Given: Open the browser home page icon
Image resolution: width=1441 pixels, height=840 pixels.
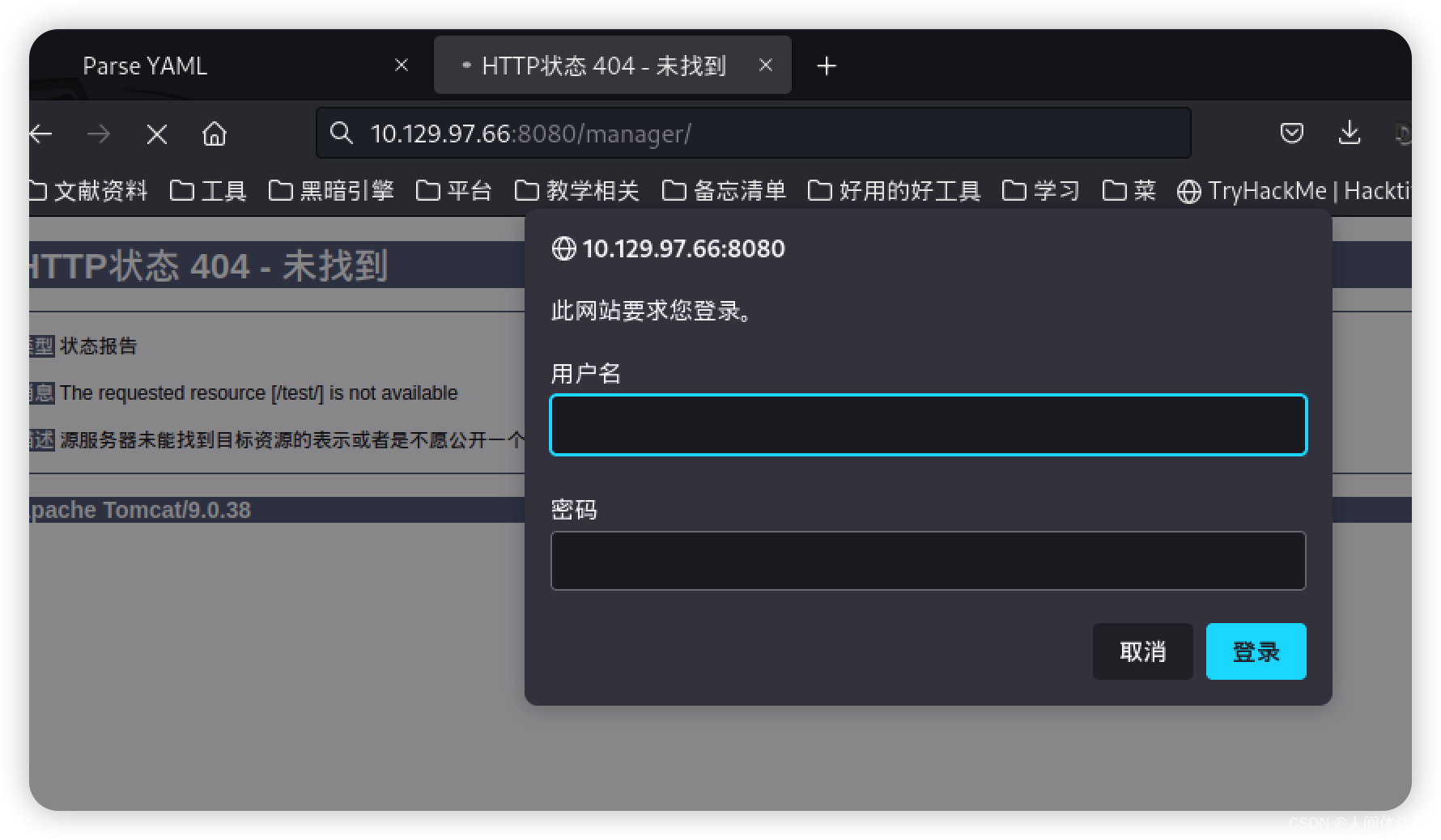Looking at the screenshot, I should (215, 134).
